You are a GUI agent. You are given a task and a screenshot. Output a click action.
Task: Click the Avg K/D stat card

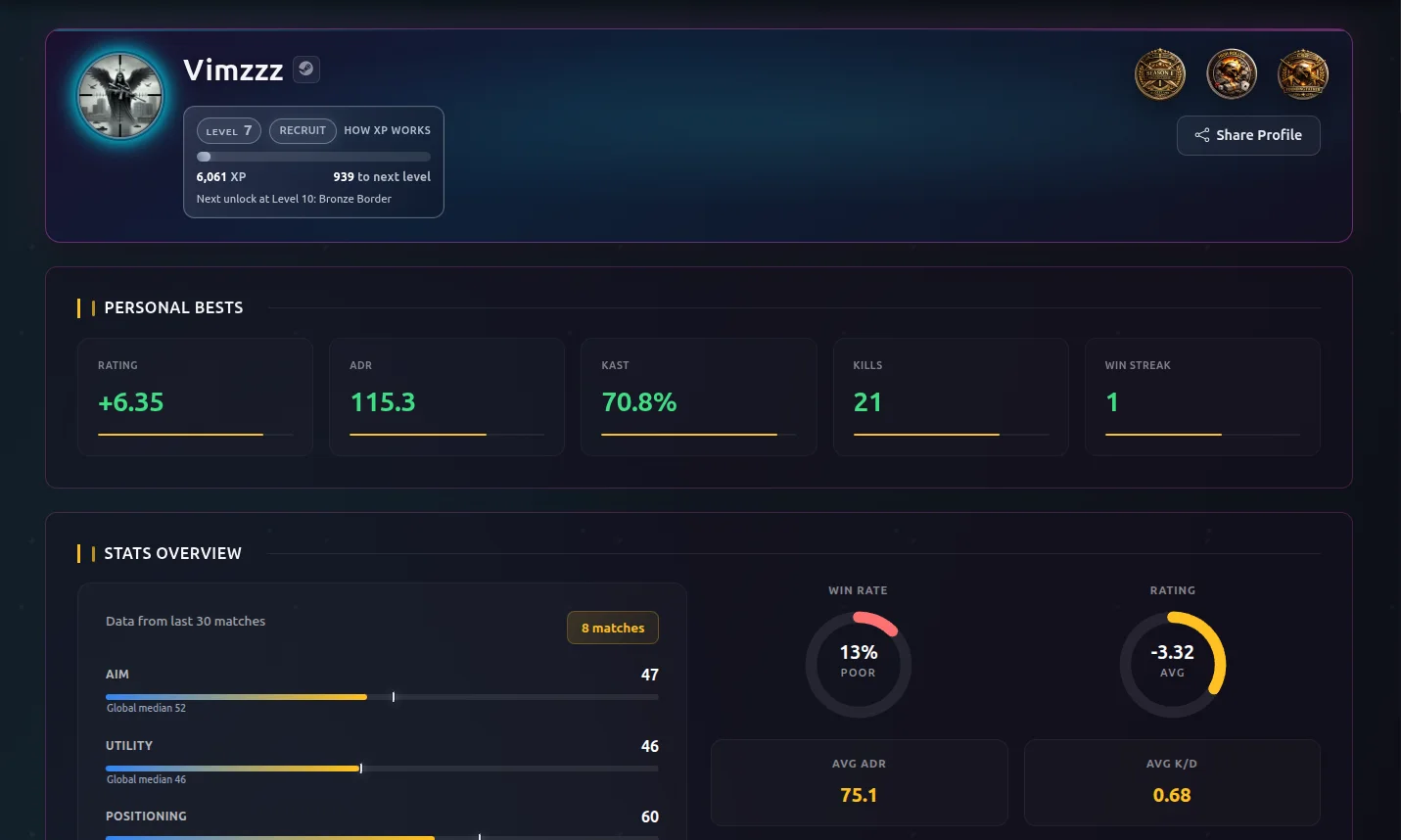click(x=1172, y=782)
